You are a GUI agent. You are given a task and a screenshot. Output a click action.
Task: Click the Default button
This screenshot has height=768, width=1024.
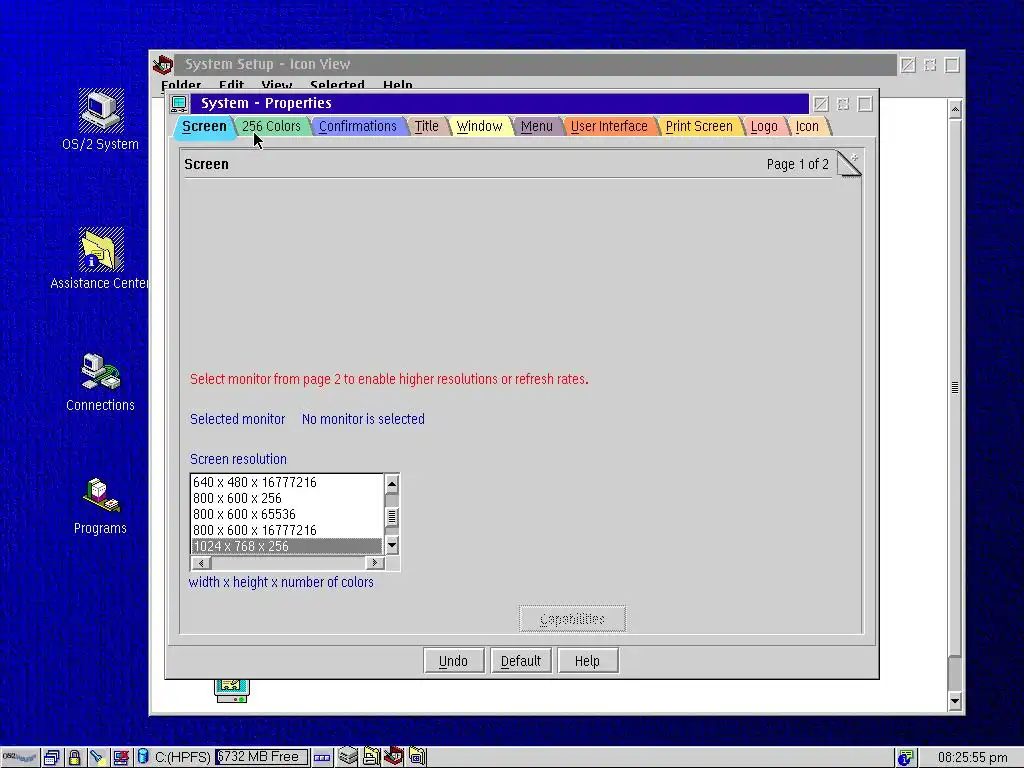coord(520,661)
